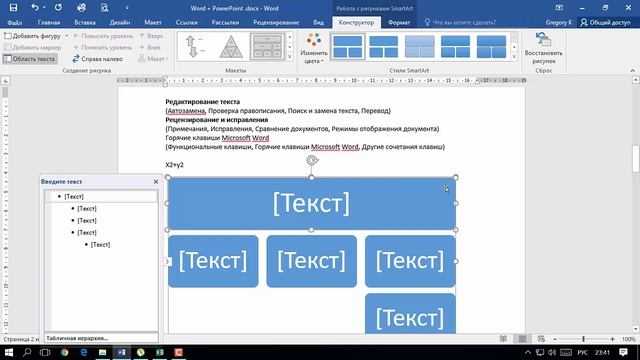Select the second SmartArt style thumbnail
Viewport: 640px width, 360px height.
[383, 46]
